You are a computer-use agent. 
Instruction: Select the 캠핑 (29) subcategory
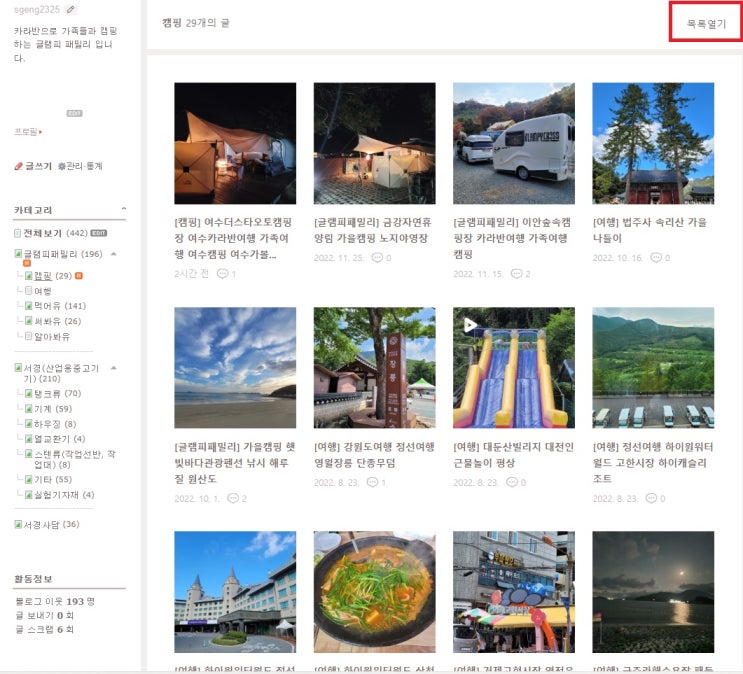[49, 275]
